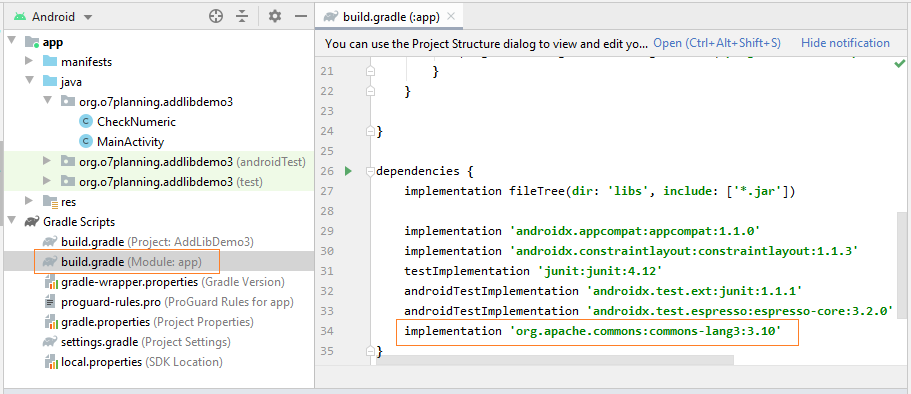The height and width of the screenshot is (394, 911).
Task: Expand the manifests folder
Action: pyautogui.click(x=28, y=61)
